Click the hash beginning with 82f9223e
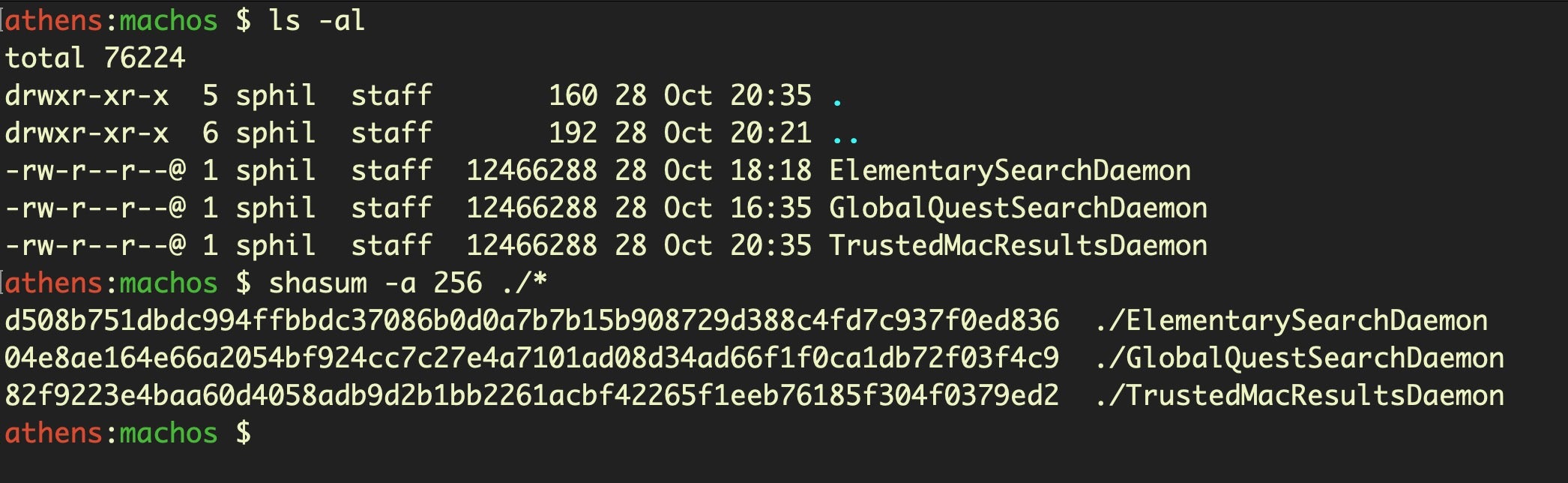 pyautogui.click(x=531, y=396)
